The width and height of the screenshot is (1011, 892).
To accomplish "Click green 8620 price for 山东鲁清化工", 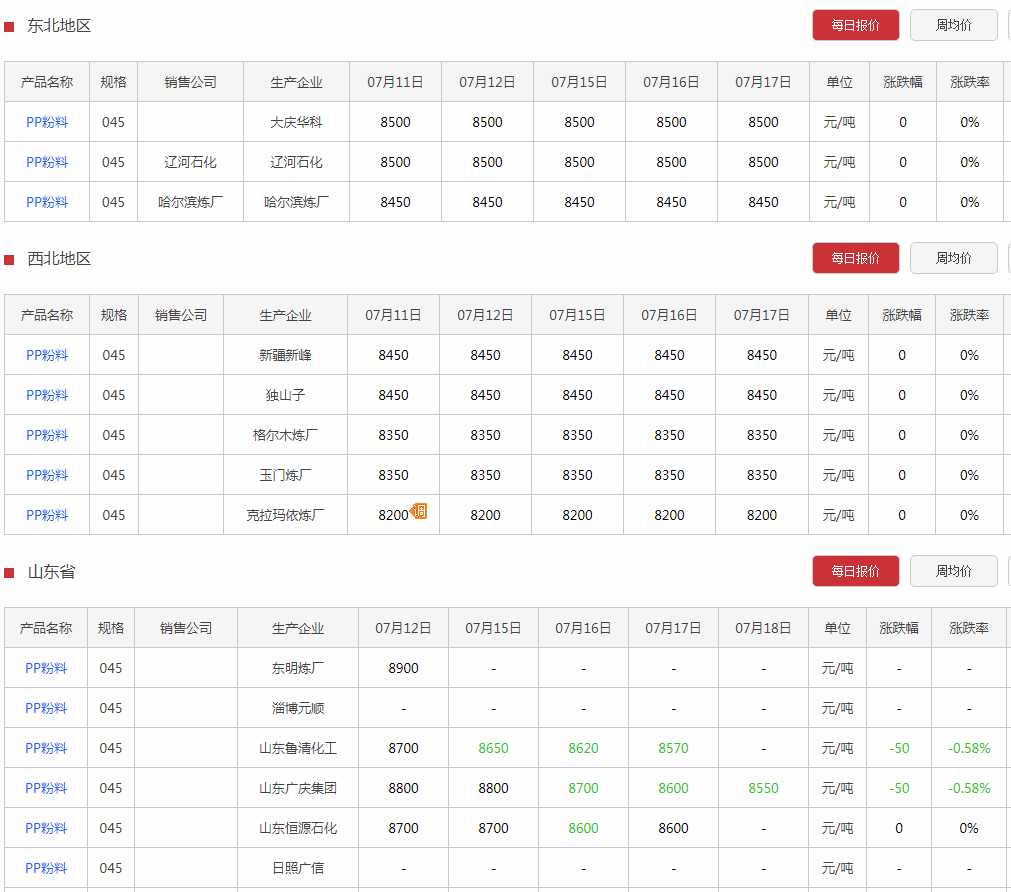I will point(584,748).
